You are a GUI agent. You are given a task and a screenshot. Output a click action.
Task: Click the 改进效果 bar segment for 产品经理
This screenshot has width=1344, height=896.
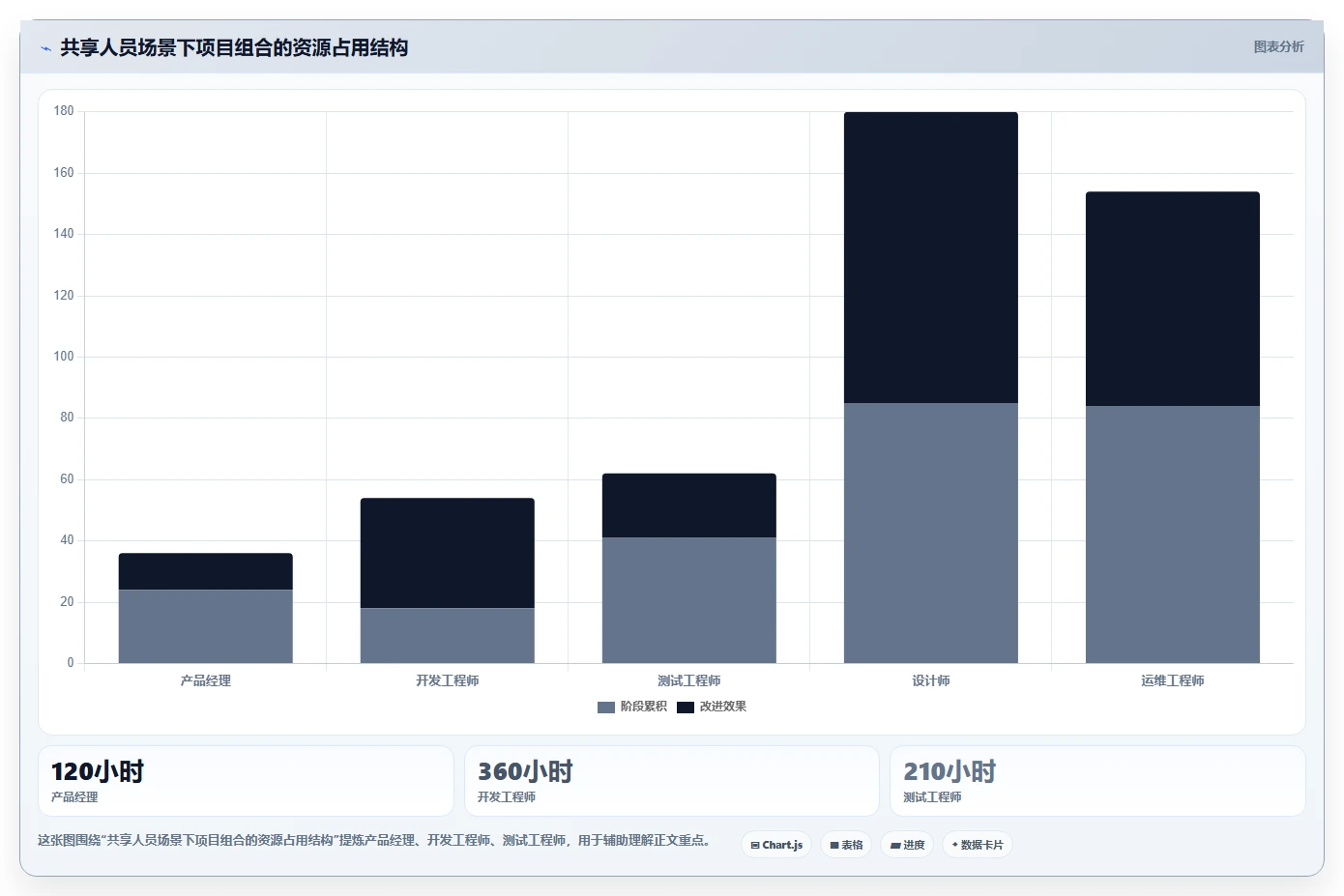(206, 571)
